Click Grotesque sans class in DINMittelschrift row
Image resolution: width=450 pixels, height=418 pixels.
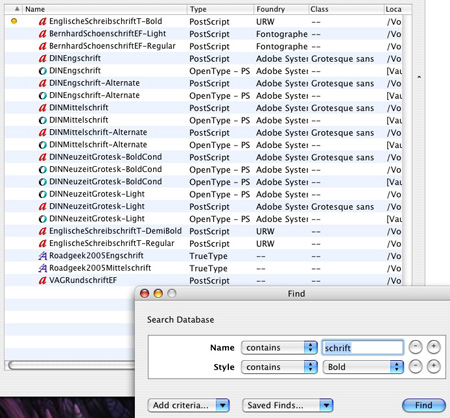pyautogui.click(x=342, y=108)
